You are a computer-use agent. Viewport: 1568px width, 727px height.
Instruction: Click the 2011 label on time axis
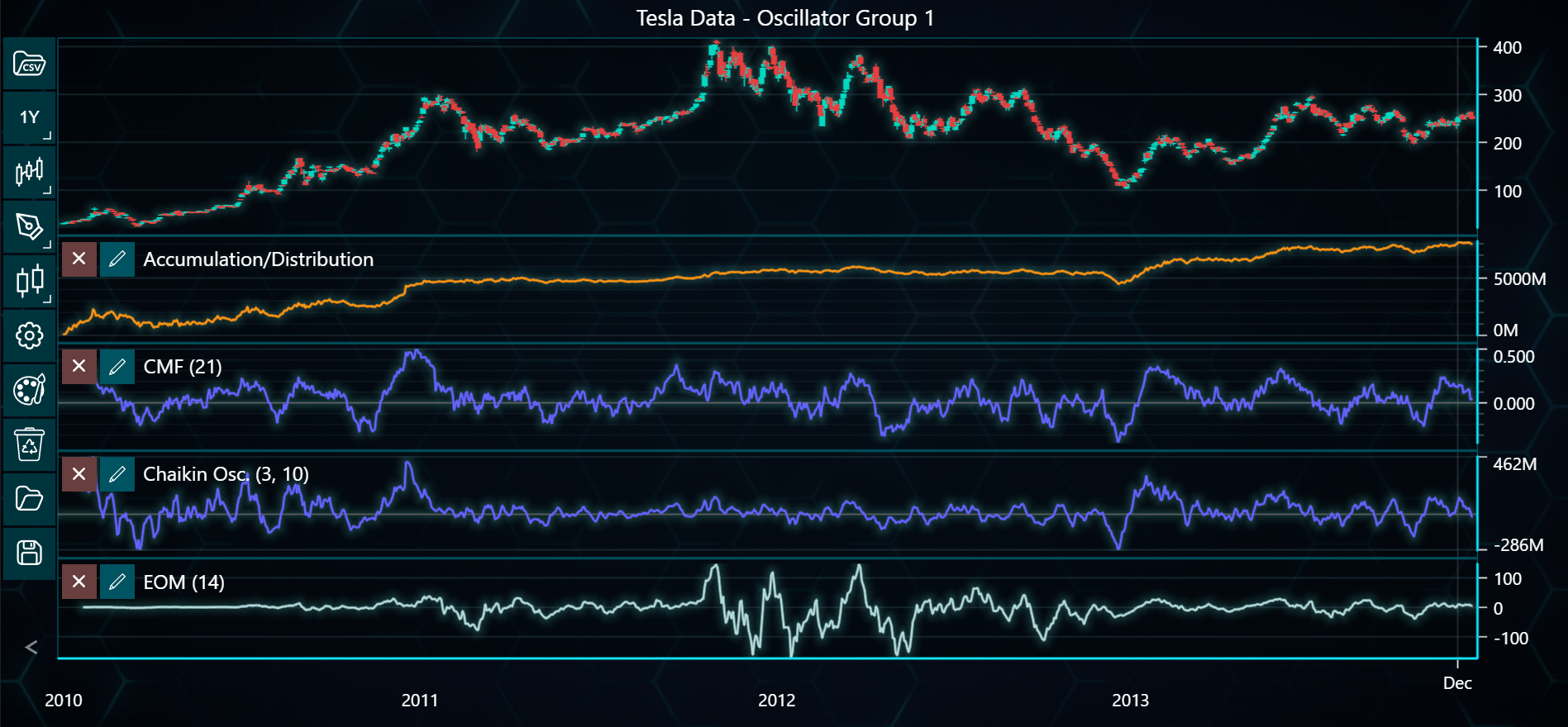(x=420, y=701)
